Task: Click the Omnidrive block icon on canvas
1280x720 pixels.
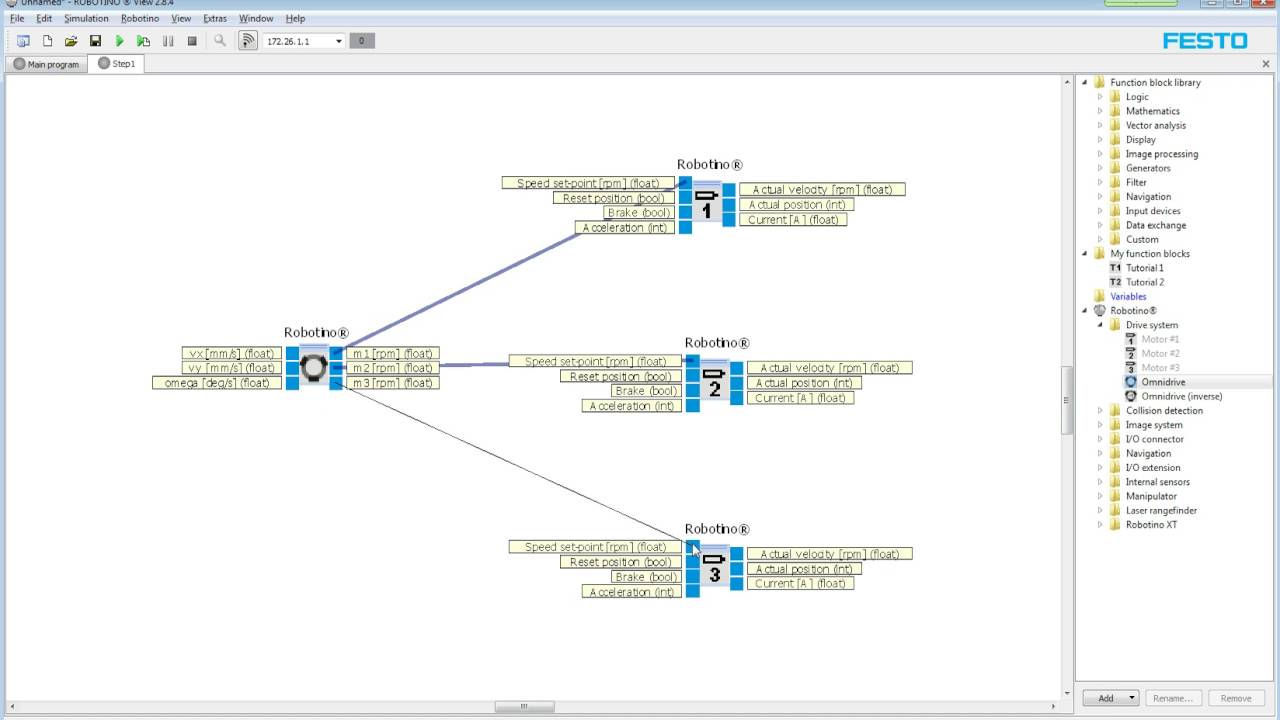Action: tap(314, 367)
